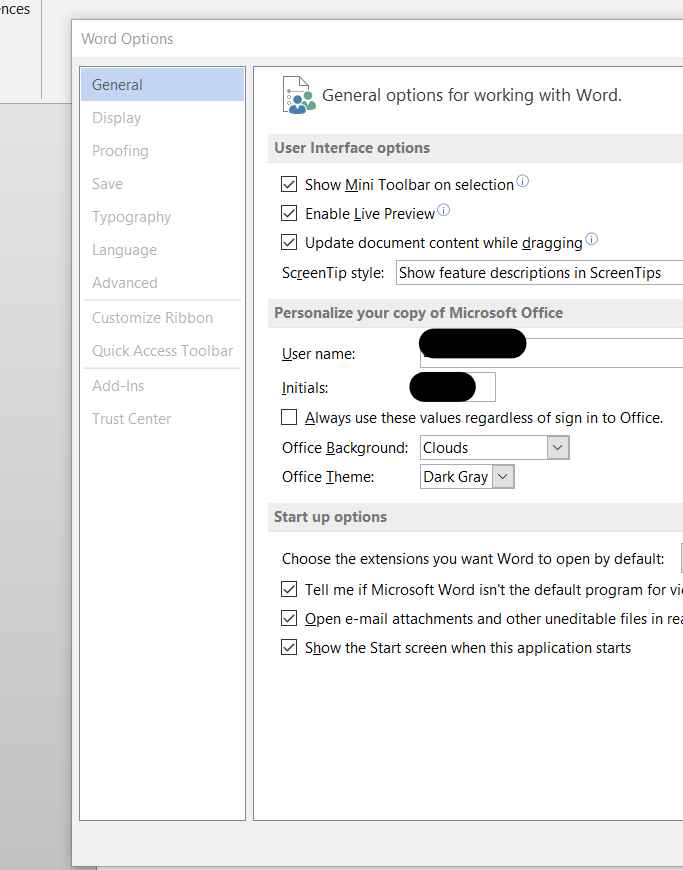Image resolution: width=683 pixels, height=870 pixels.
Task: Click info icon next to Enable Live Preview
Action: click(x=443, y=210)
